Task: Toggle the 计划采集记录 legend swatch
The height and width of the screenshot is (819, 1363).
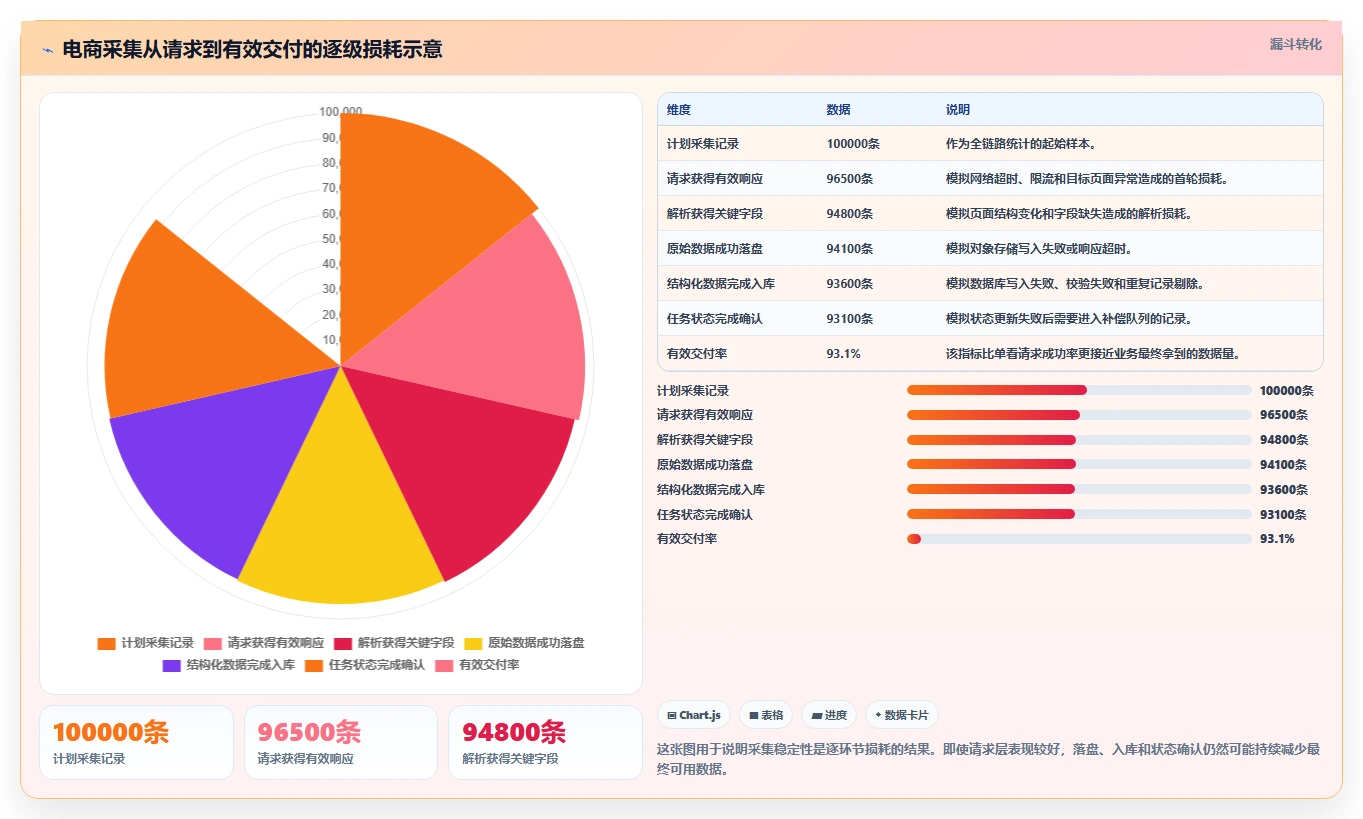Action: pyautogui.click(x=106, y=643)
